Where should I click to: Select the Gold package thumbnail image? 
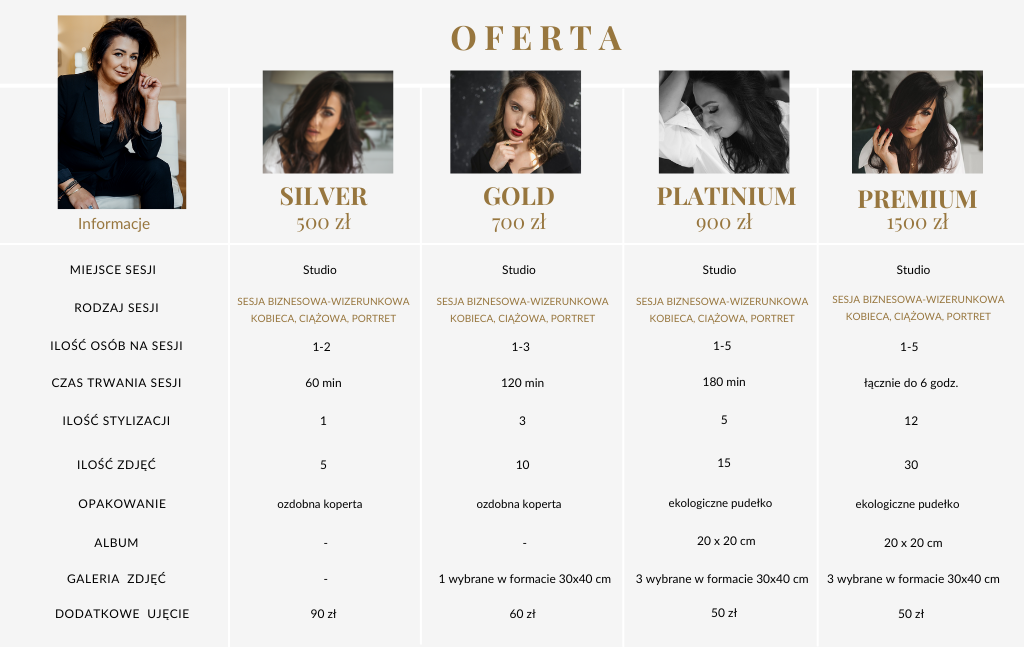(515, 122)
